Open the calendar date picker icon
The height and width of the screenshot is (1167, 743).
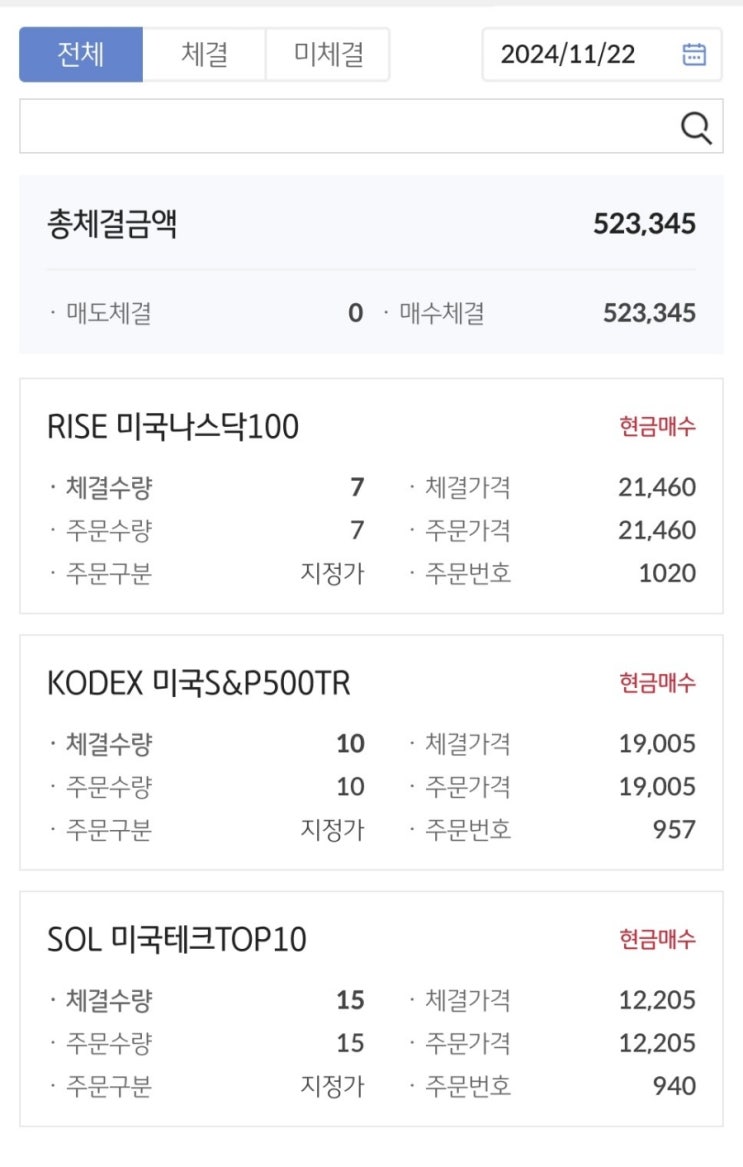click(x=694, y=54)
